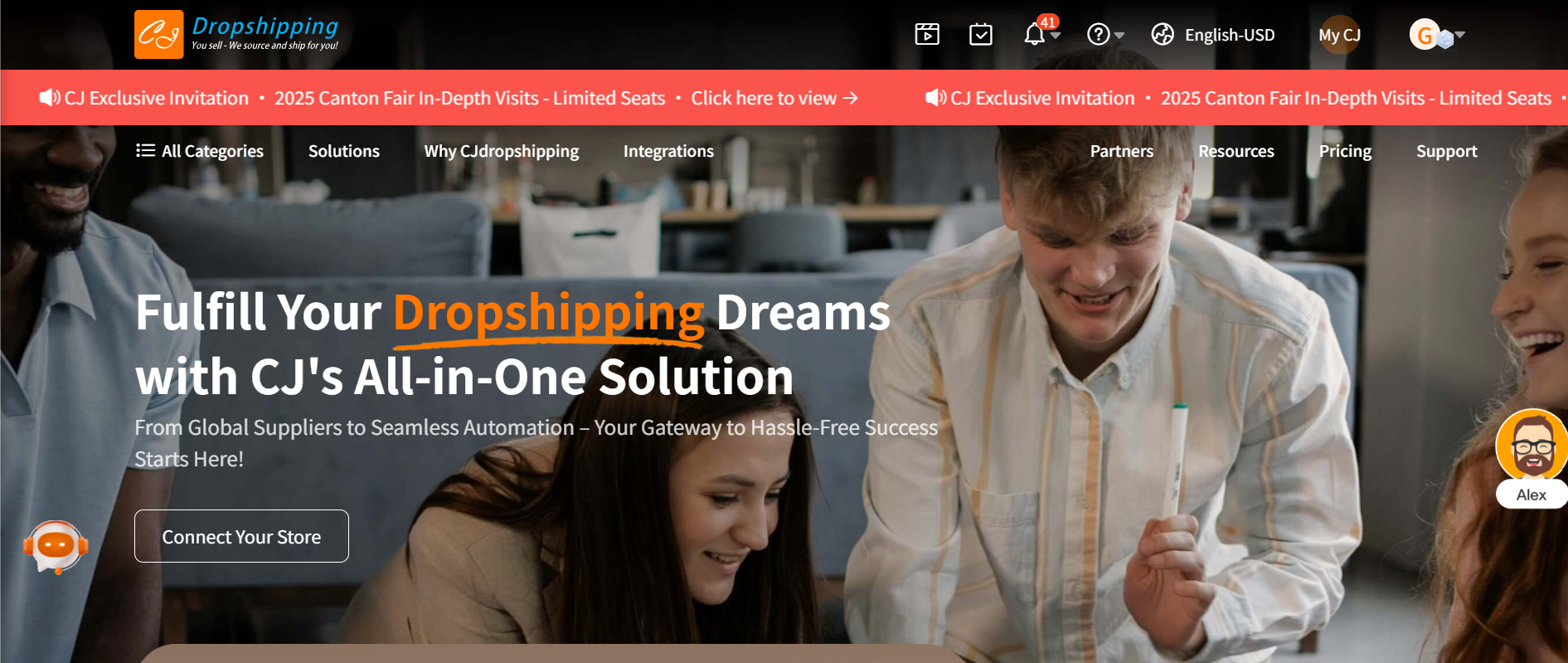Open the orange robot chatbot icon
The image size is (1568, 663).
(x=56, y=546)
